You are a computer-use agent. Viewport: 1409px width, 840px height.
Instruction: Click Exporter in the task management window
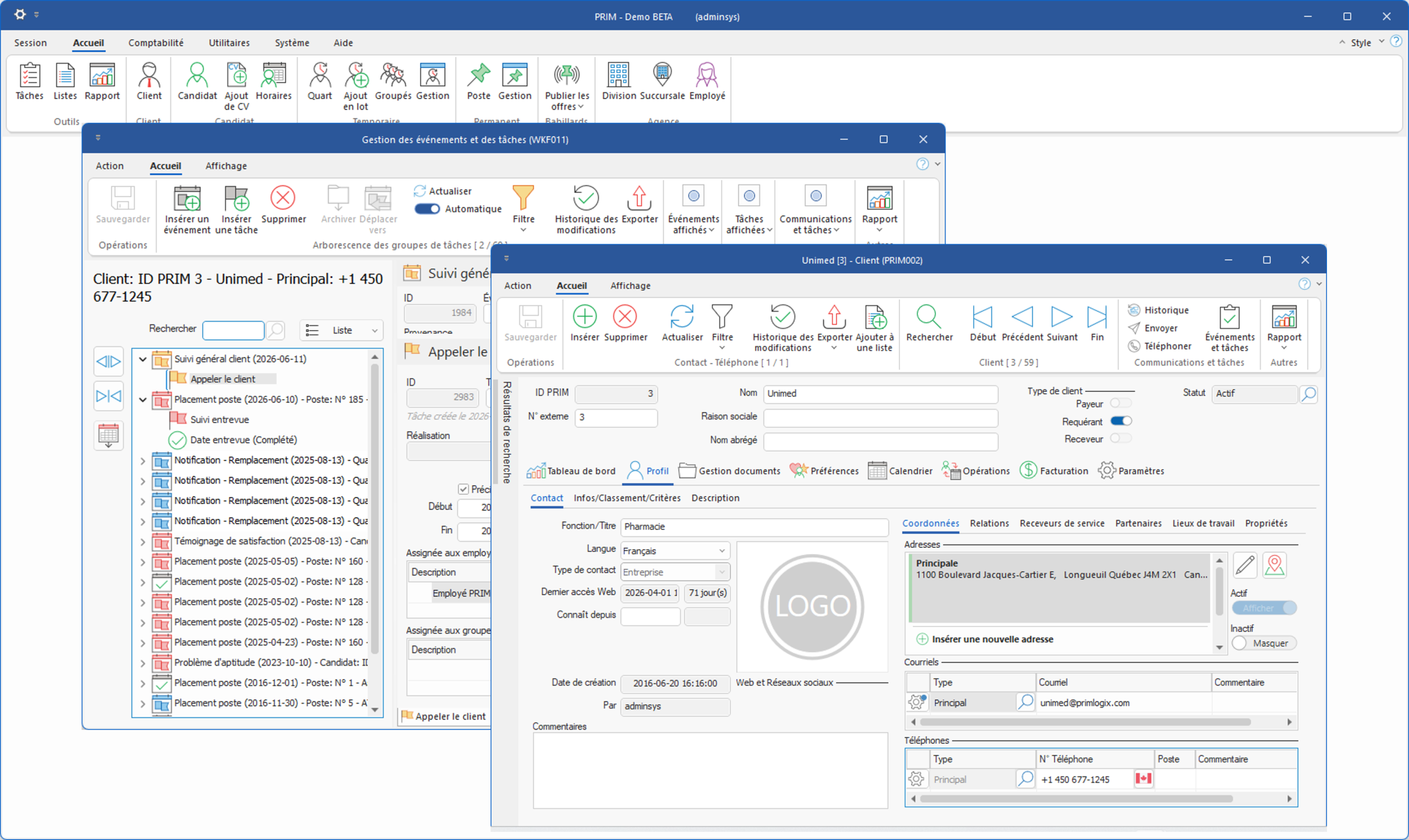[x=640, y=204]
